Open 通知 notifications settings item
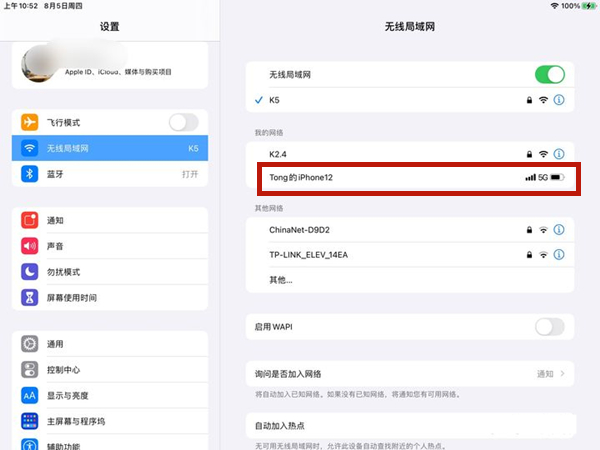 click(110, 220)
